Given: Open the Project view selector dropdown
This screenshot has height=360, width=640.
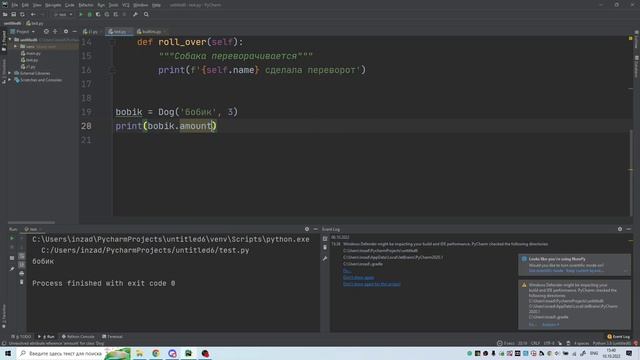Looking at the screenshot, I should click(23, 31).
